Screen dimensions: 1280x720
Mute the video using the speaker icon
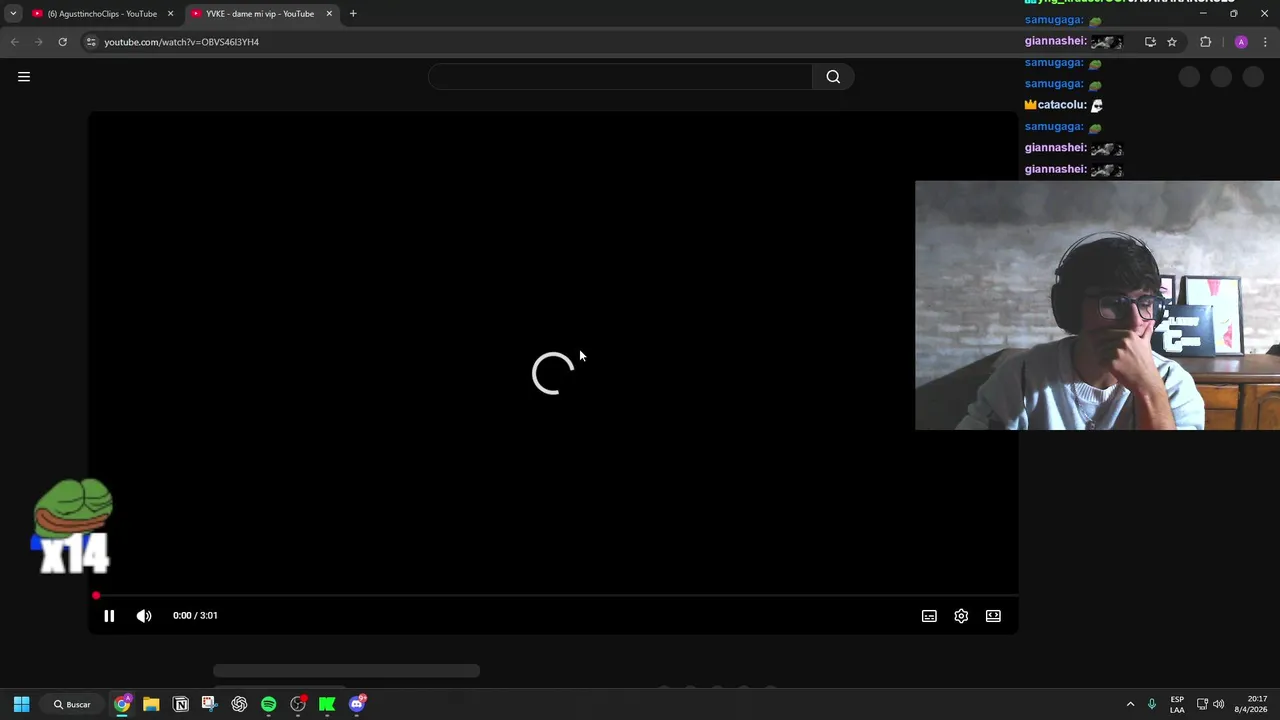(x=144, y=616)
